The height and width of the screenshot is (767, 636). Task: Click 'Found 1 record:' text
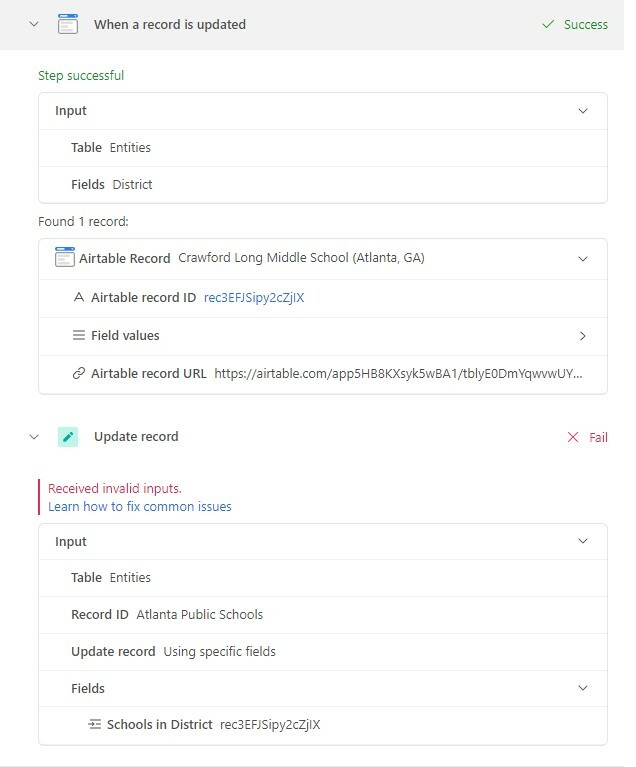pos(83,222)
